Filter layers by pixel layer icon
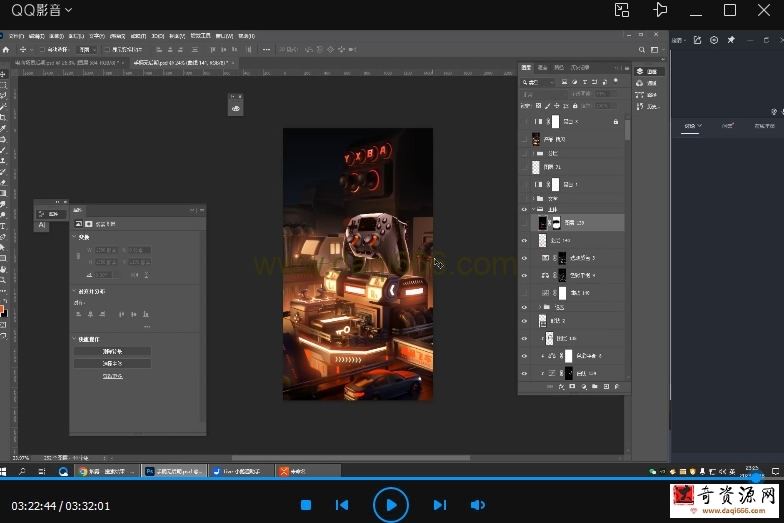784x523 pixels. tap(564, 82)
